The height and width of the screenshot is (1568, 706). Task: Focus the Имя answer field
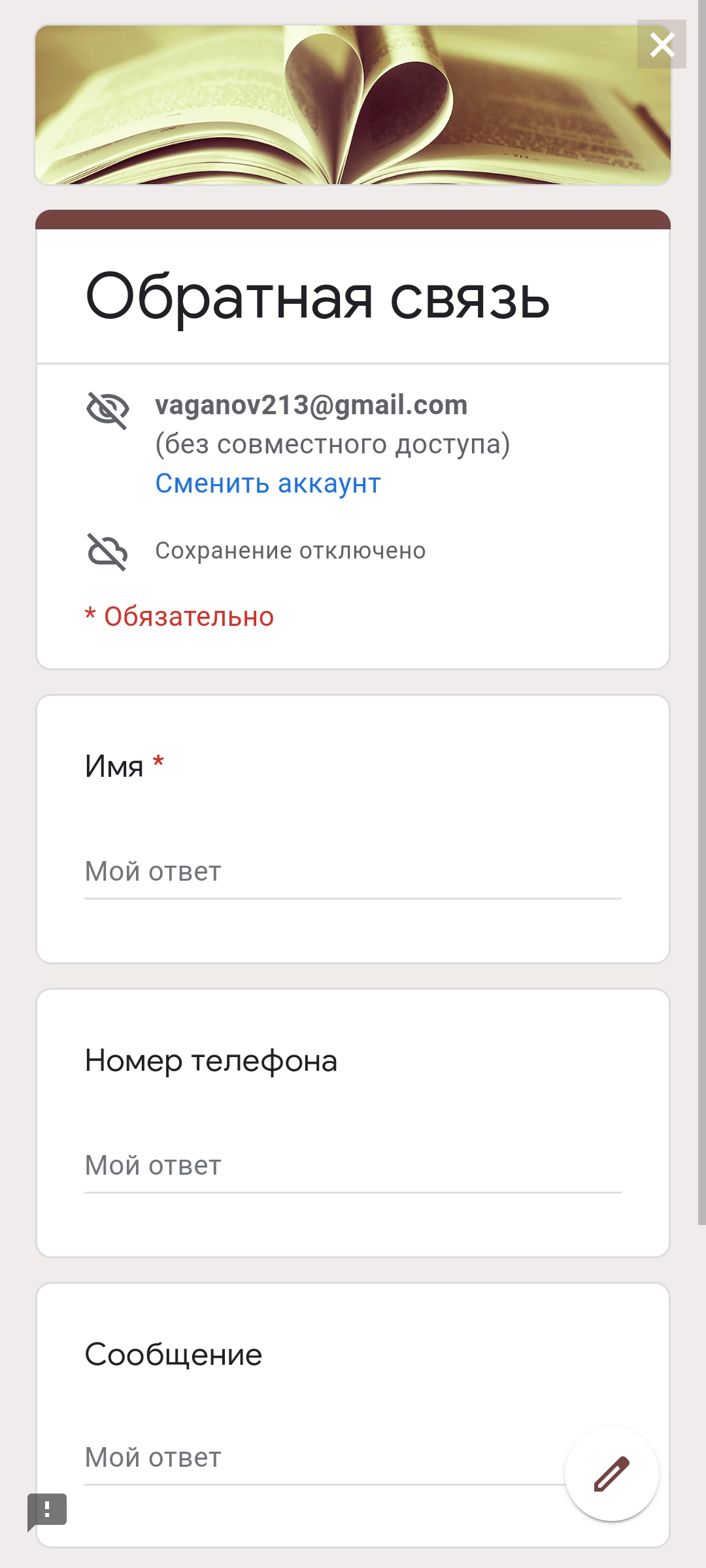[x=353, y=872]
